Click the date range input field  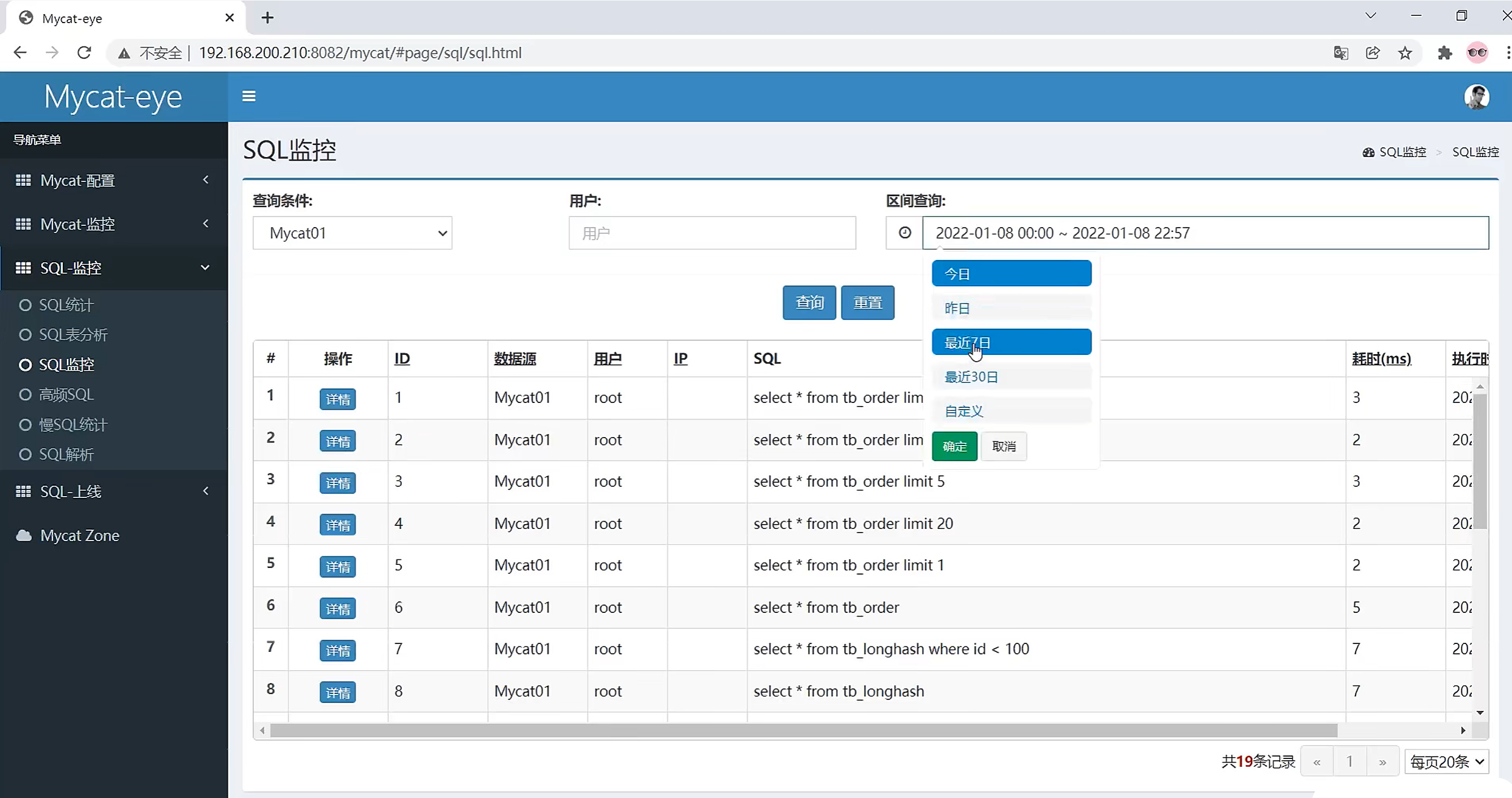click(x=1206, y=233)
